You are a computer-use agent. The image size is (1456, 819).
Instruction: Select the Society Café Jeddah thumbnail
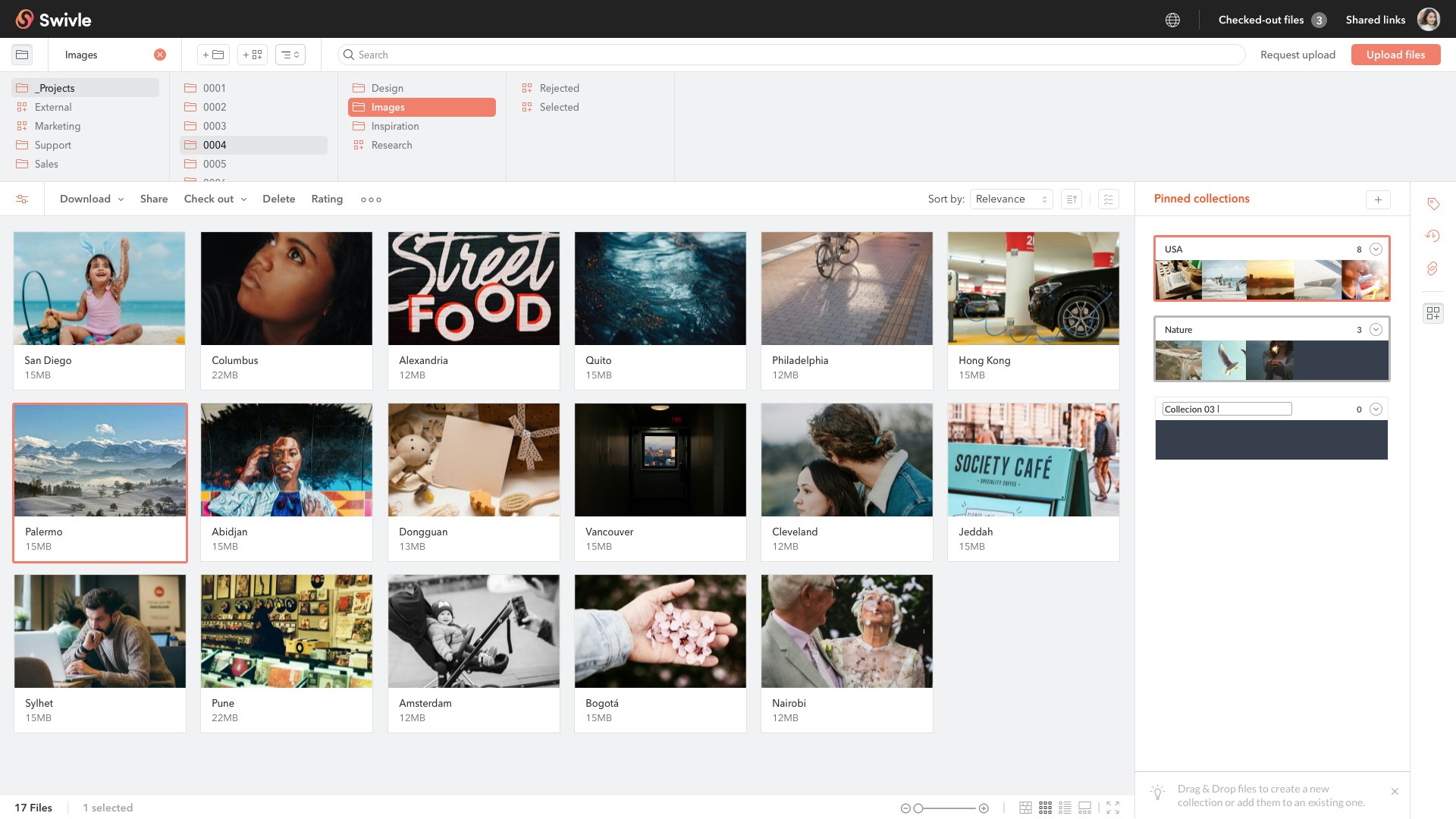1033,460
